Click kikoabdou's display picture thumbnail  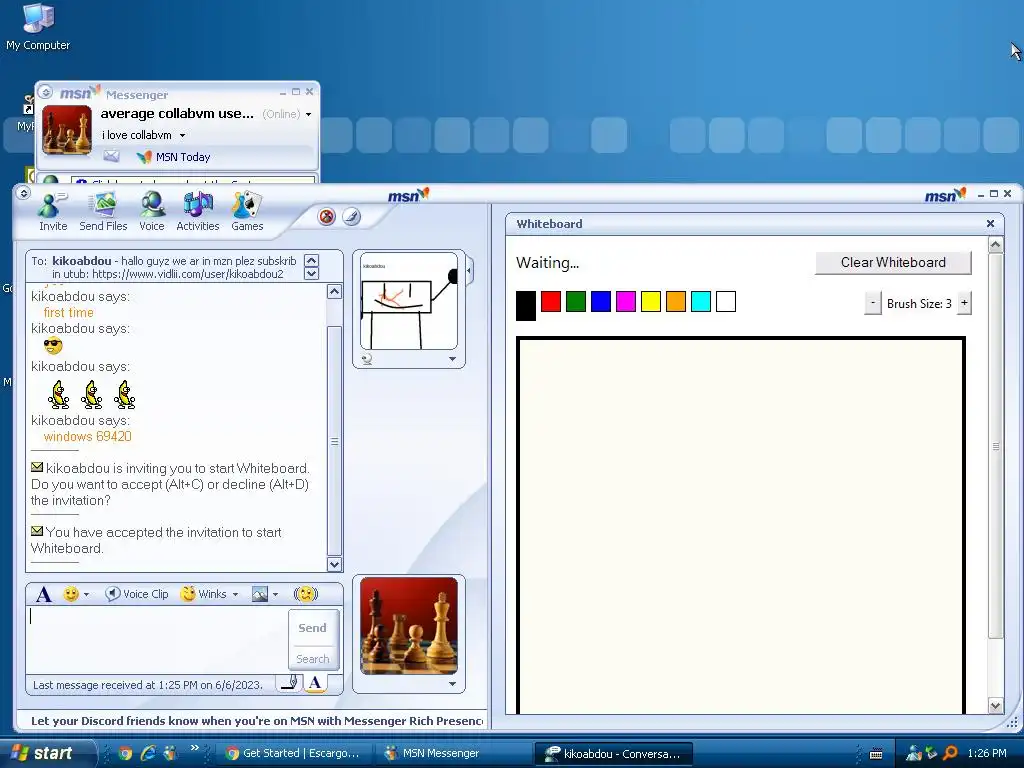point(409,301)
